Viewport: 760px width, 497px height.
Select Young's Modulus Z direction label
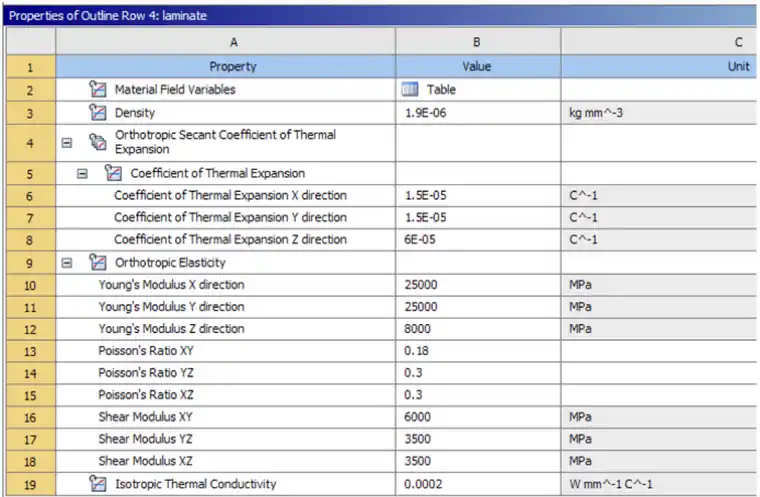coord(171,329)
